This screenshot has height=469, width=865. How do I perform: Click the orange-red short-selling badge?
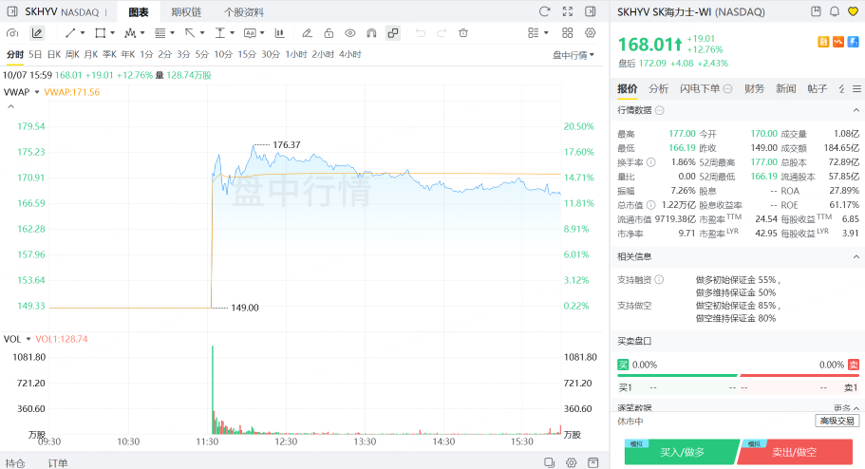(x=838, y=42)
